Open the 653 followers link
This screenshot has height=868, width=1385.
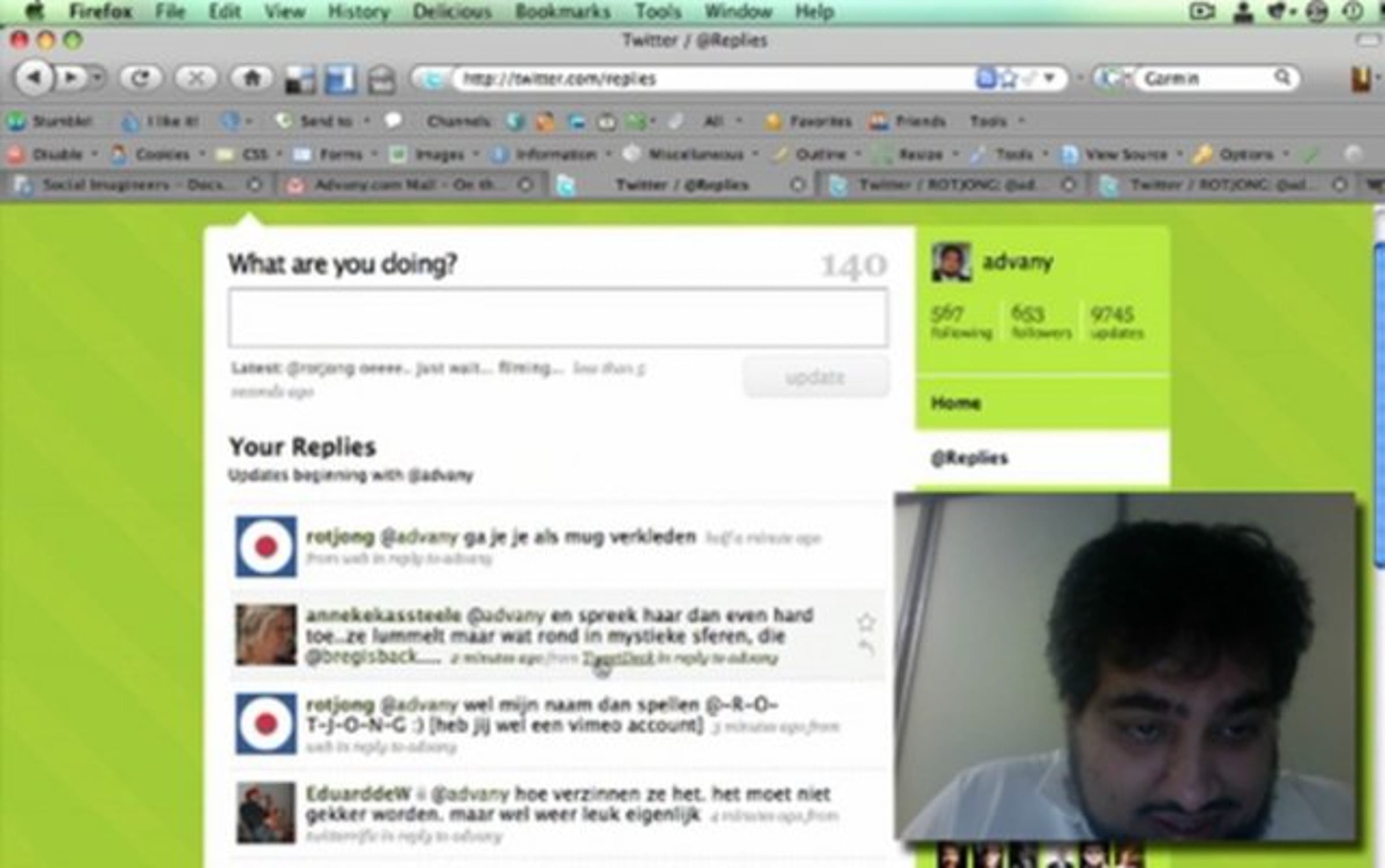(x=1041, y=322)
